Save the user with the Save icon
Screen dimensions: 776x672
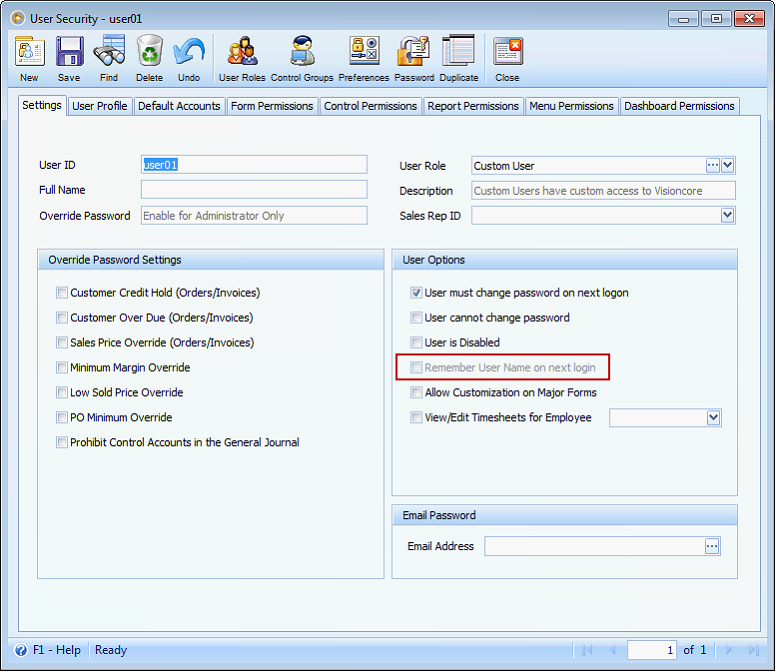tap(69, 59)
